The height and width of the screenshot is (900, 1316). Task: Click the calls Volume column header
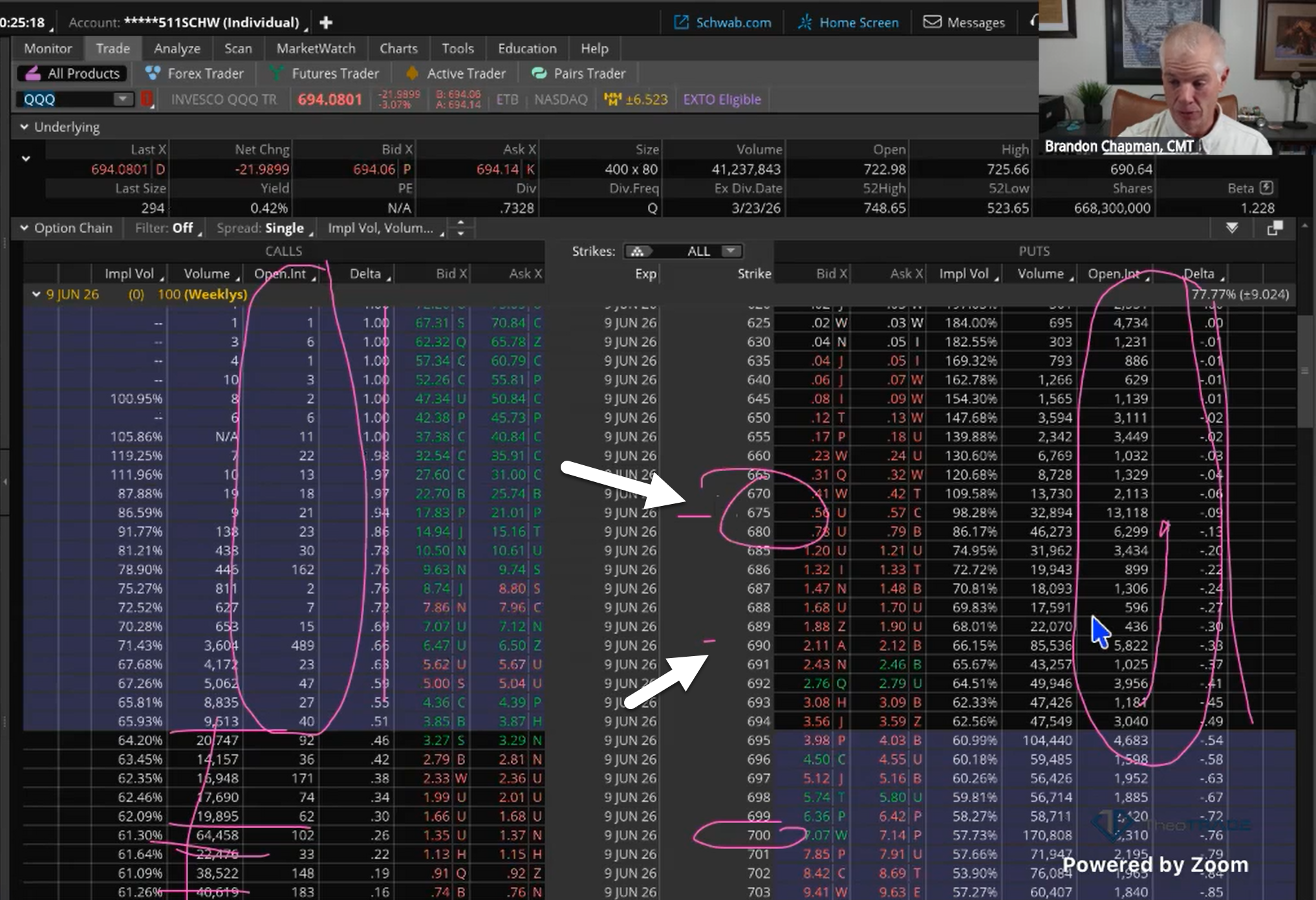coord(206,274)
